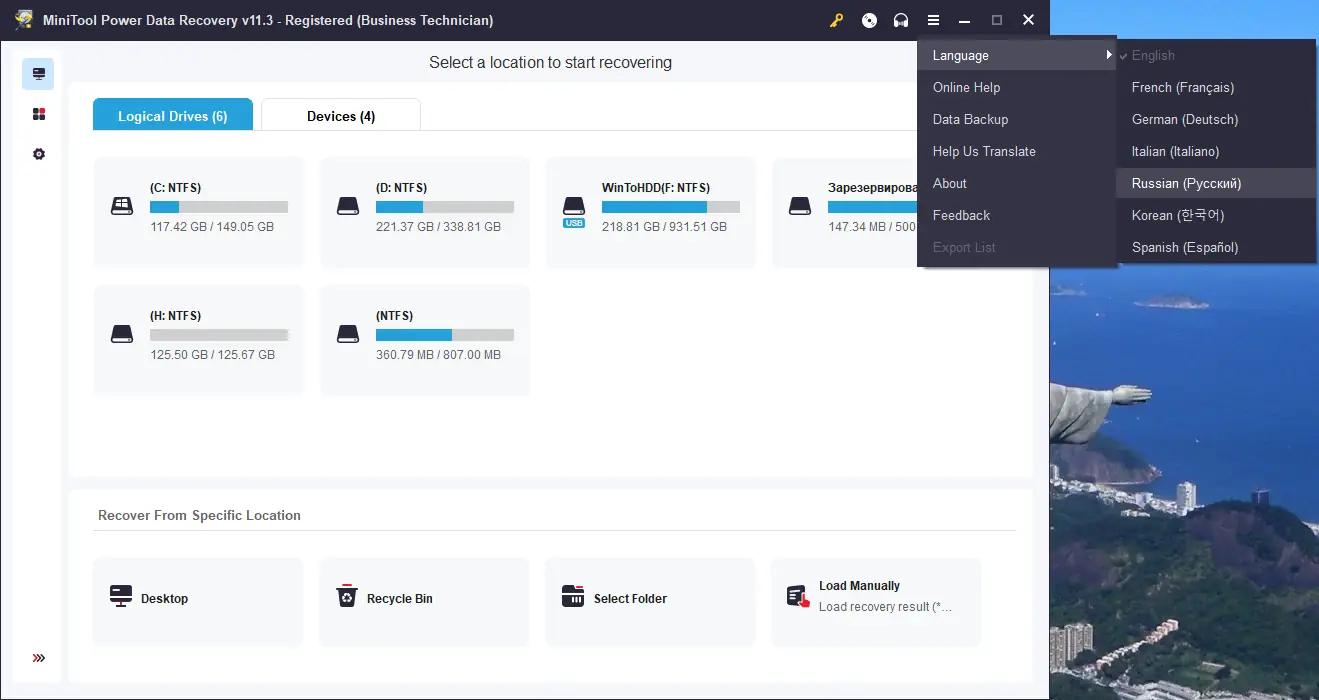1319x700 pixels.
Task: Click the Load Manually icon
Action: point(798,597)
